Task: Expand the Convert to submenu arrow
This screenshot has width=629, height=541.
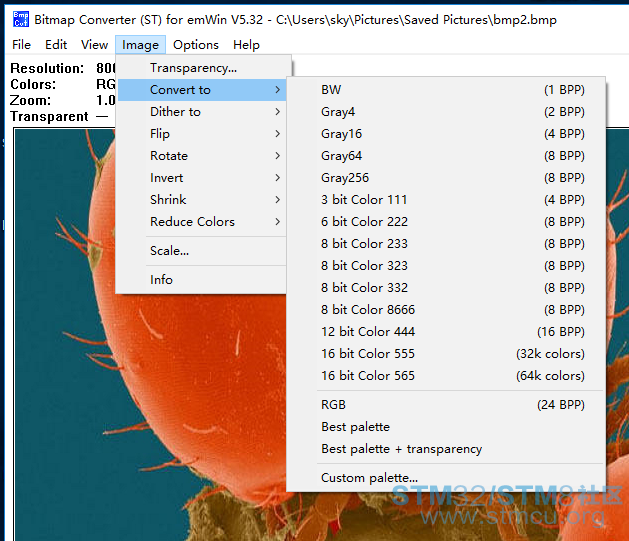Action: pyautogui.click(x=278, y=90)
